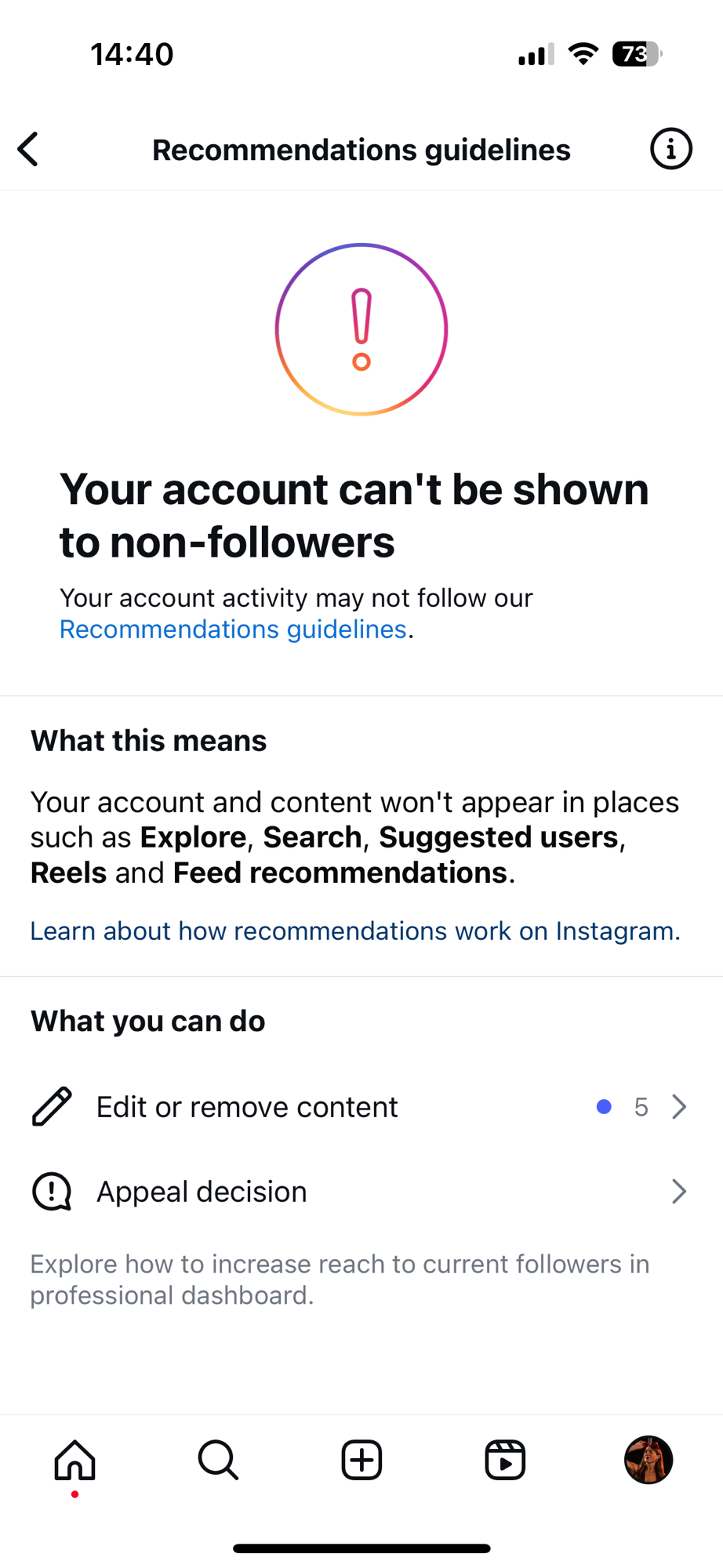Click the pencil icon beside Edit content
The height and width of the screenshot is (1568, 723).
point(52,1106)
